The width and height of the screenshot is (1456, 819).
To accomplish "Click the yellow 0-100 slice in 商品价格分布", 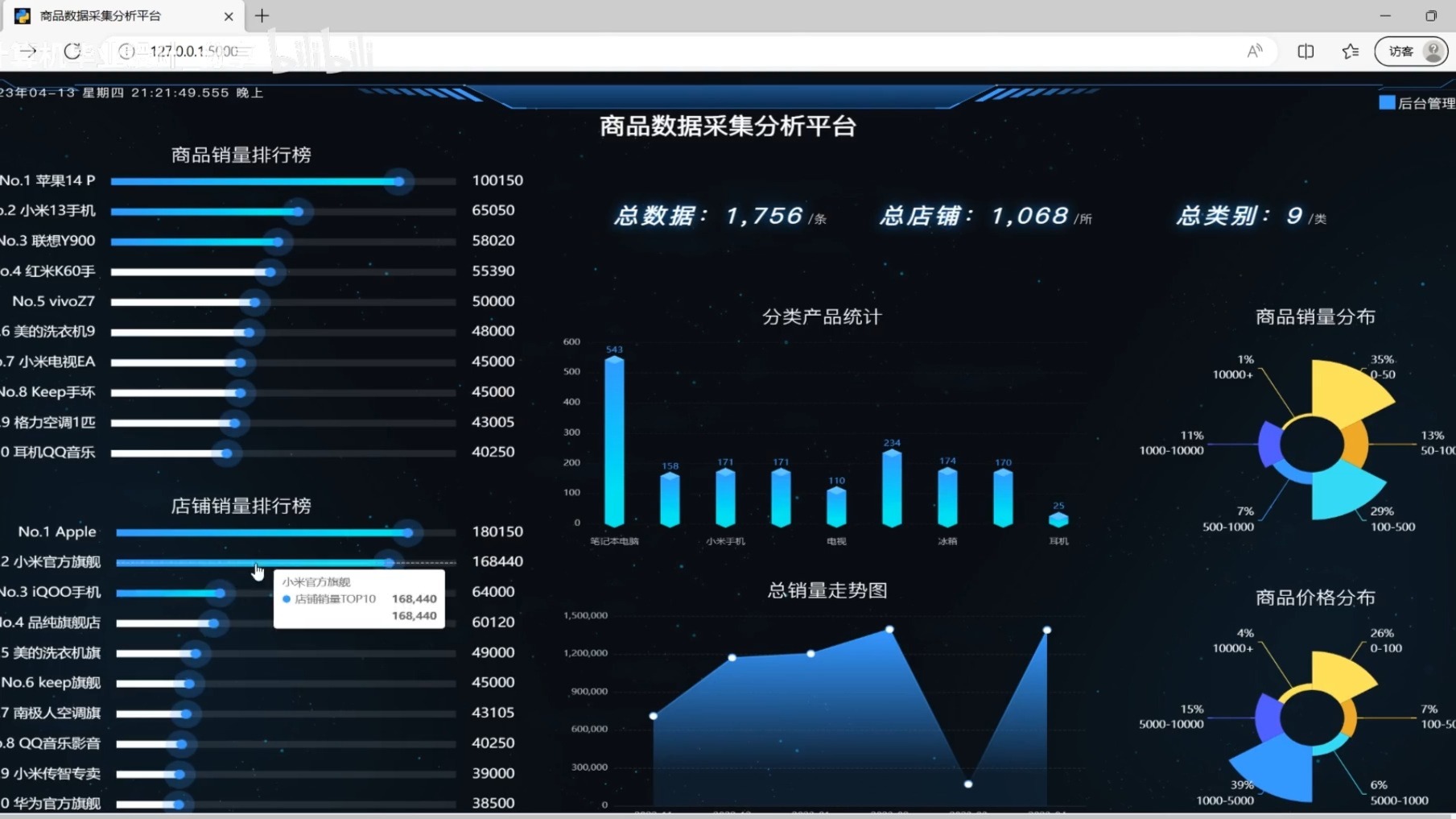I will [x=1340, y=673].
